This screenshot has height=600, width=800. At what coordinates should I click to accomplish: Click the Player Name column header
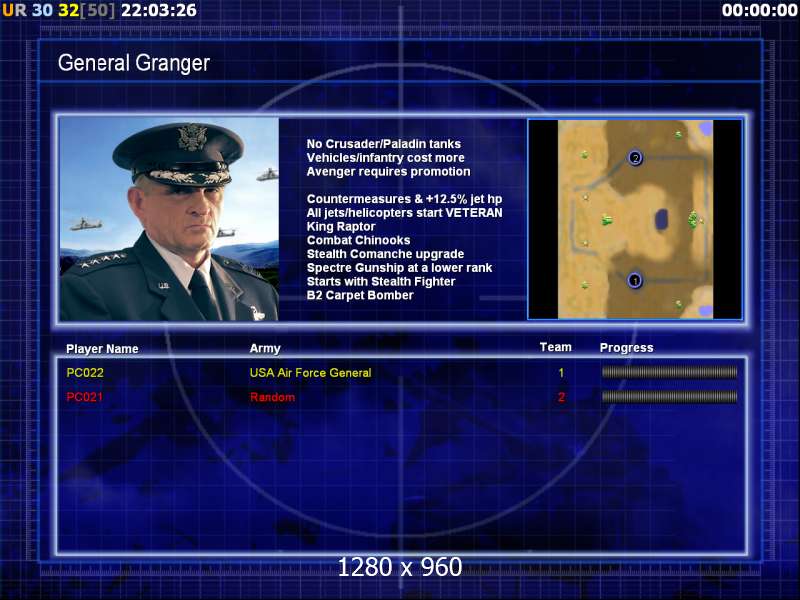[x=102, y=349]
